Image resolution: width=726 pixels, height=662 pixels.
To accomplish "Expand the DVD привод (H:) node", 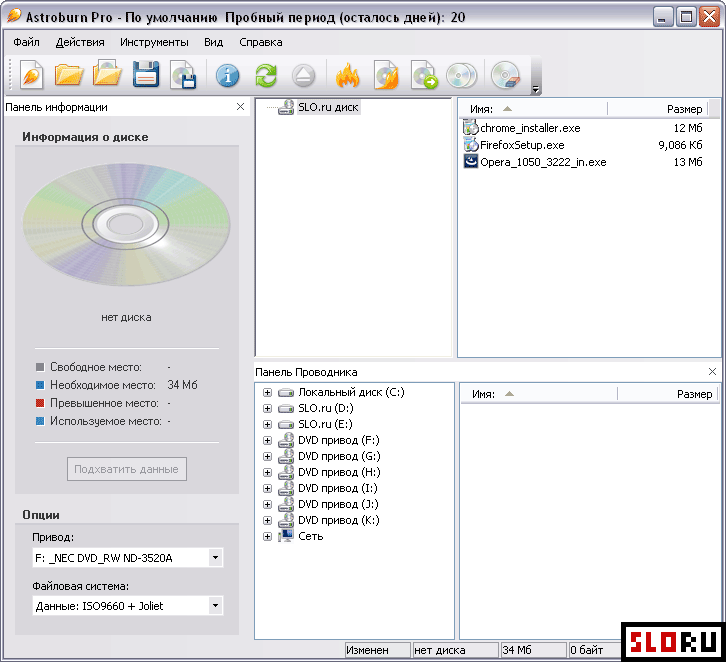I will point(267,472).
